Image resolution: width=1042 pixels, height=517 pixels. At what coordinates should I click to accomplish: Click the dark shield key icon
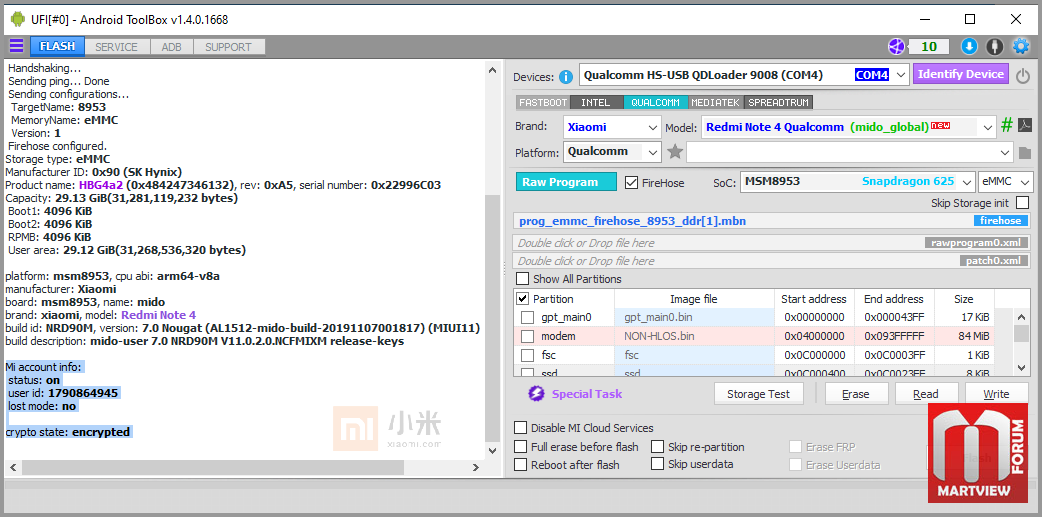click(x=994, y=47)
